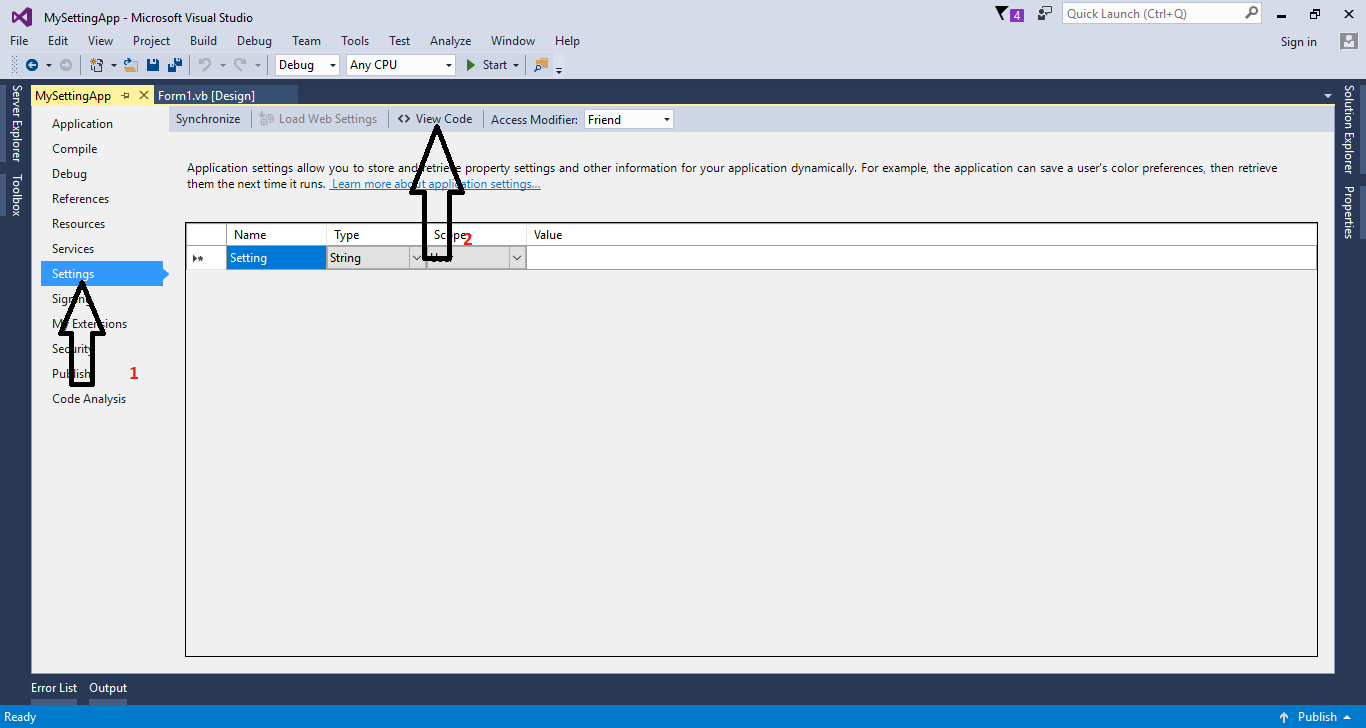Click the Navigate Forward arrow icon
1366x728 pixels.
[66, 65]
